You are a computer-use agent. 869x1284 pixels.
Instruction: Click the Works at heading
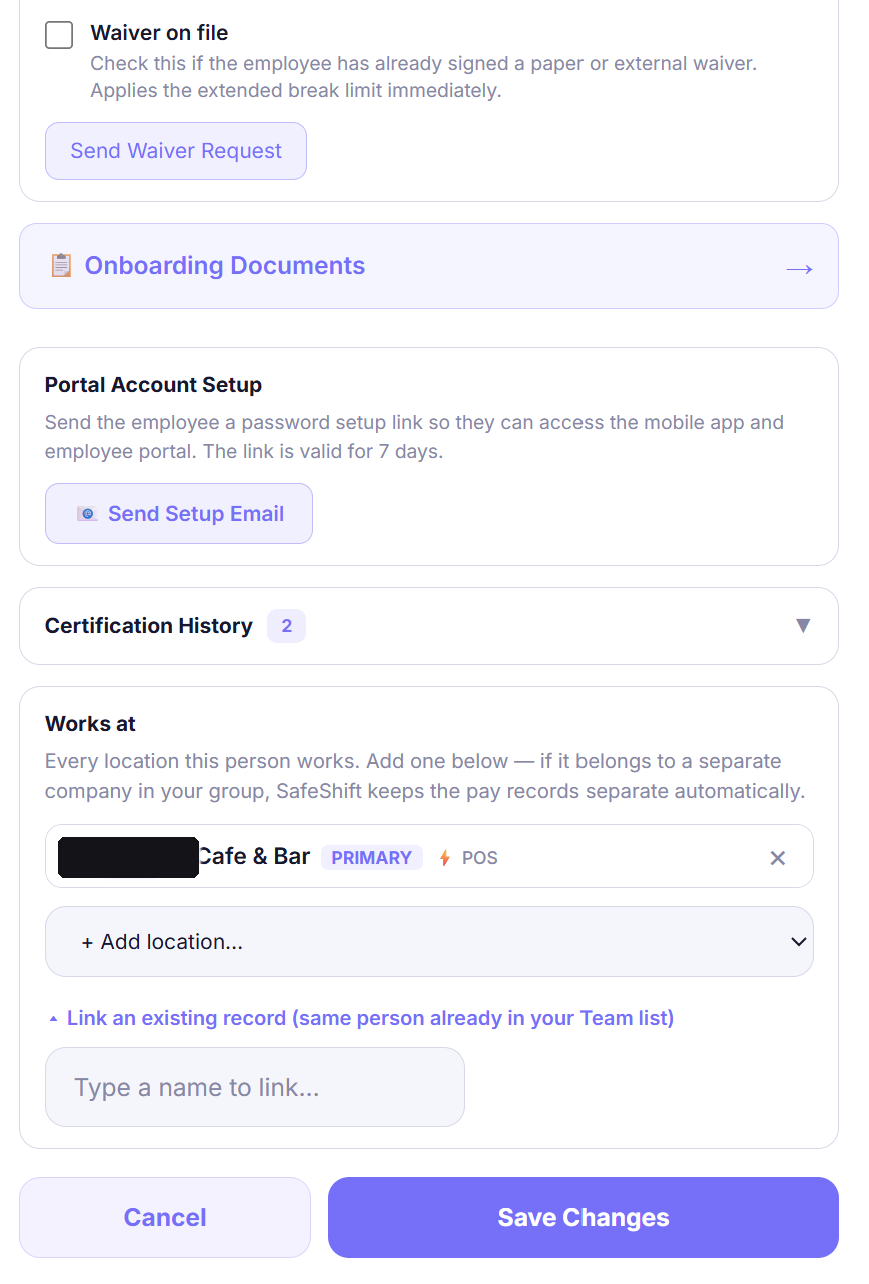90,724
